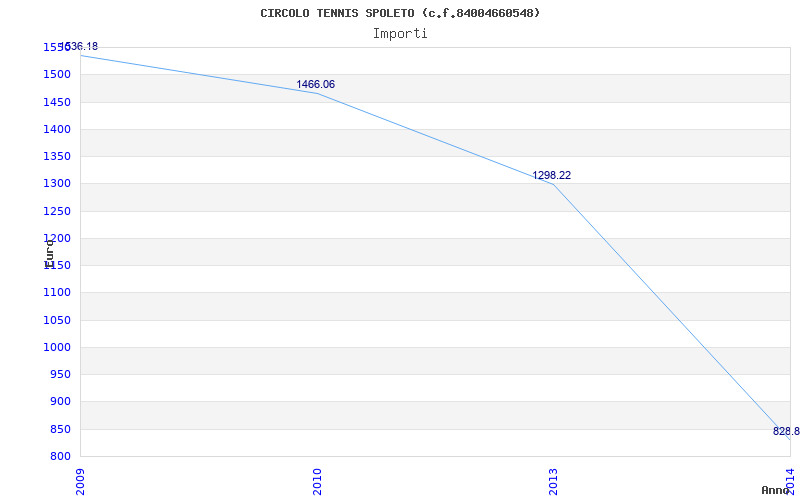Click the 1250 y-axis value
The height and width of the screenshot is (500, 800).
[x=57, y=211]
